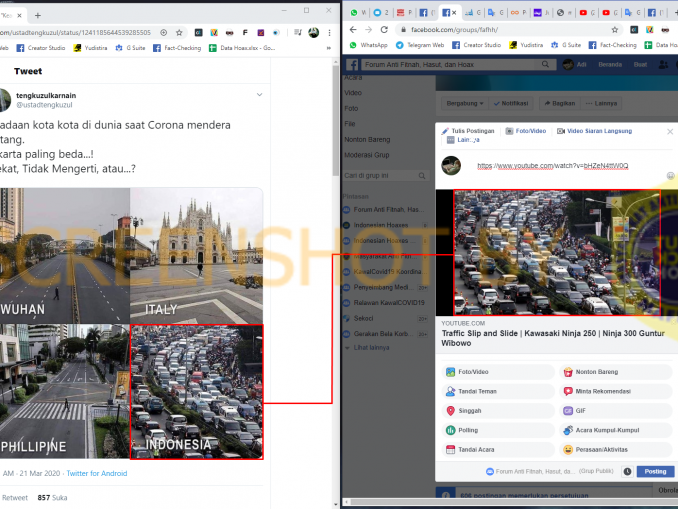Open Buat in Facebook header
Image resolution: width=678 pixels, height=509 pixels.
coord(640,65)
